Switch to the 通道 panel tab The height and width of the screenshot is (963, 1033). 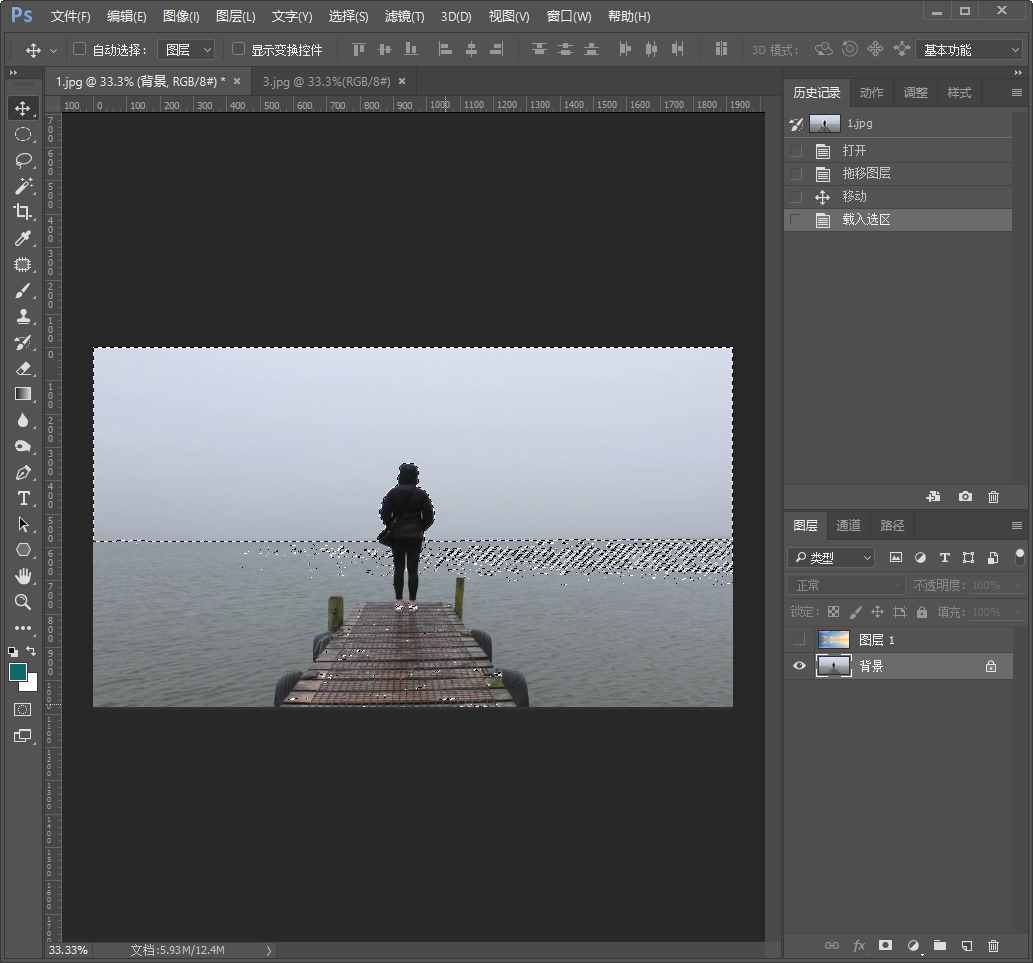(848, 526)
